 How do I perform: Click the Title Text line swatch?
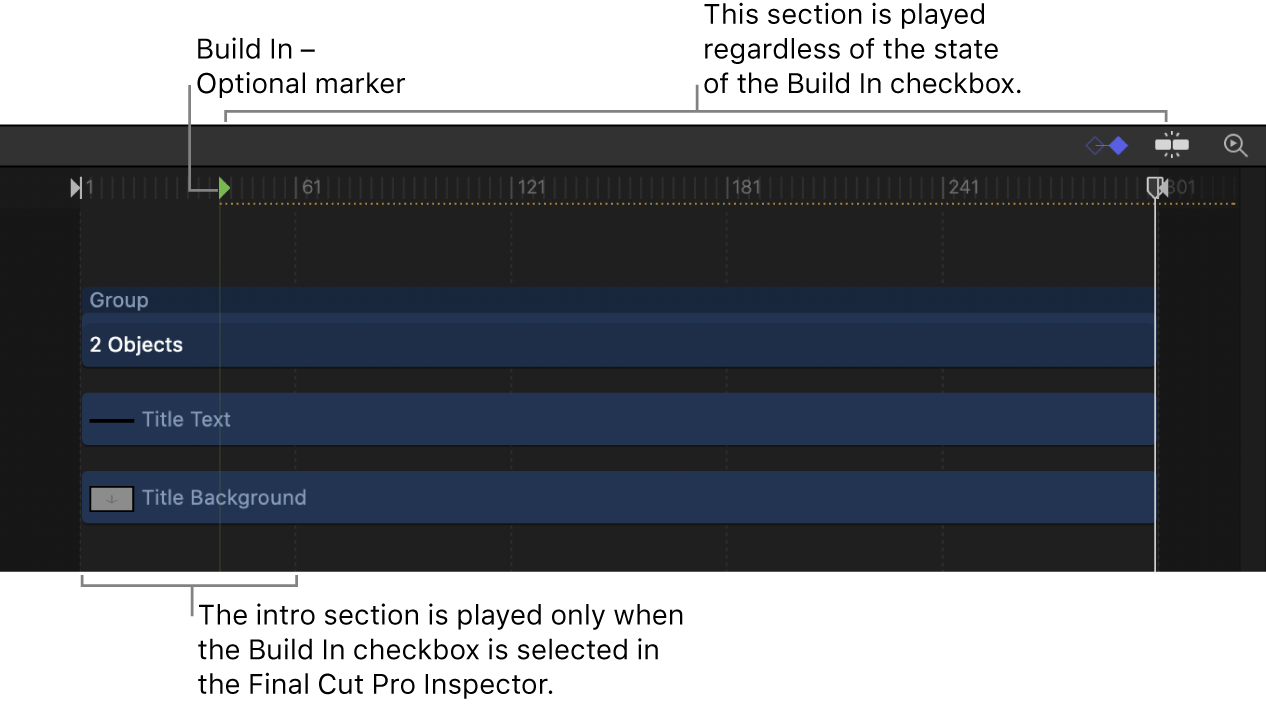tap(111, 419)
